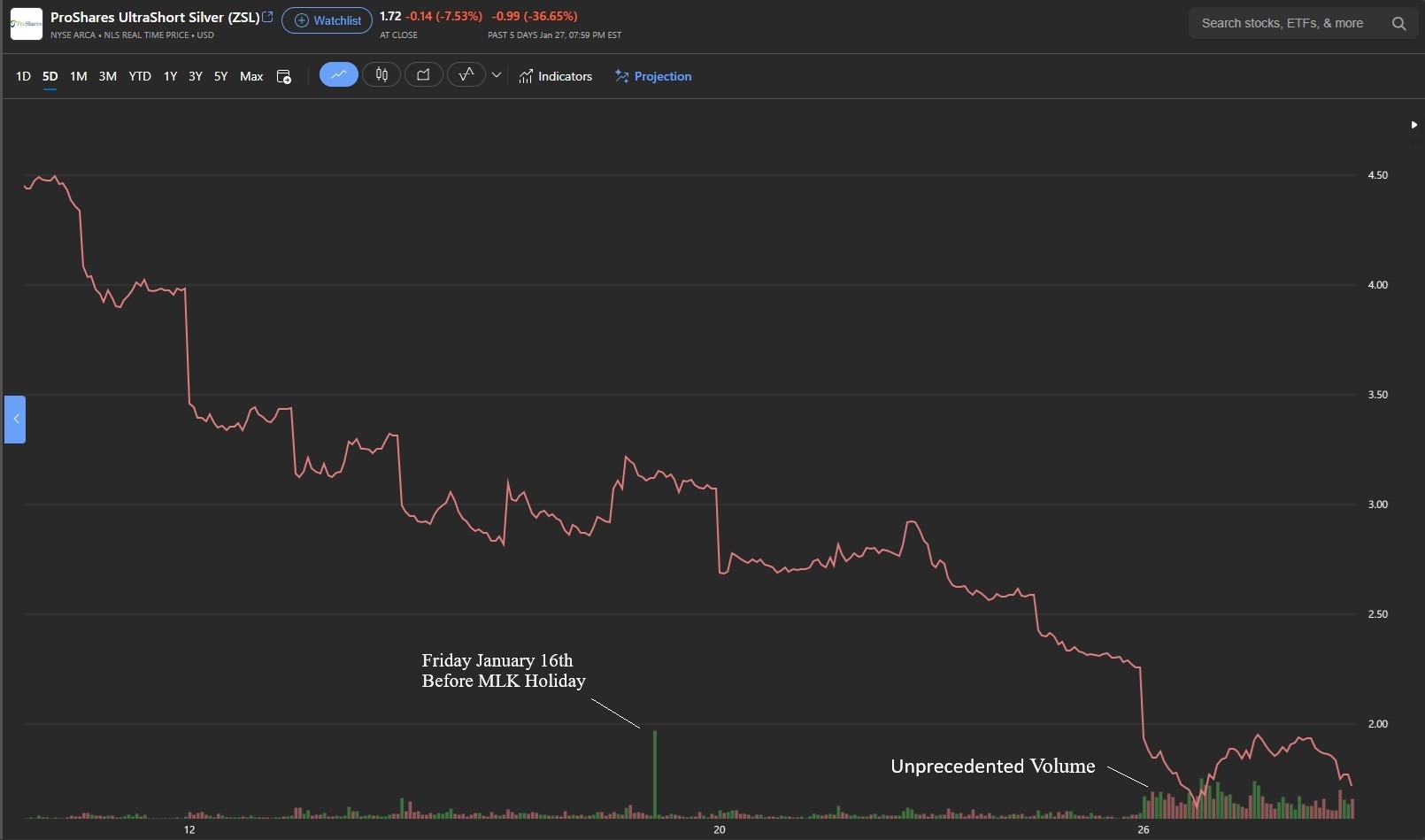
Task: Toggle the Projection feature
Action: pos(653,77)
